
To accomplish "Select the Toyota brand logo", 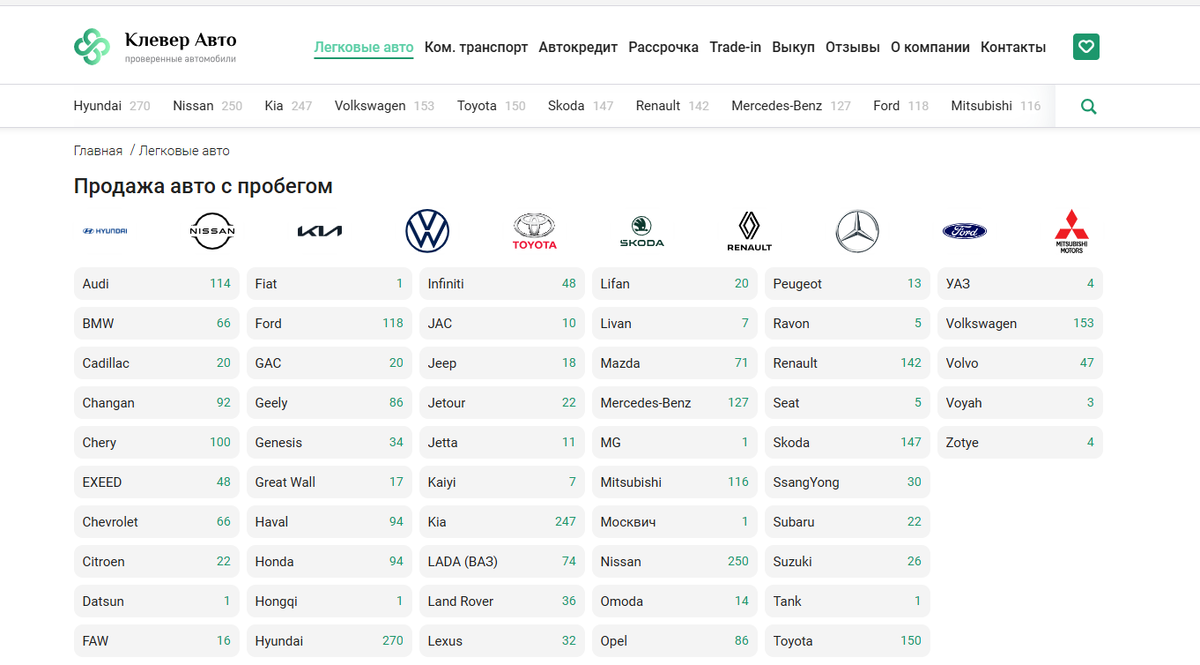I will pos(535,231).
